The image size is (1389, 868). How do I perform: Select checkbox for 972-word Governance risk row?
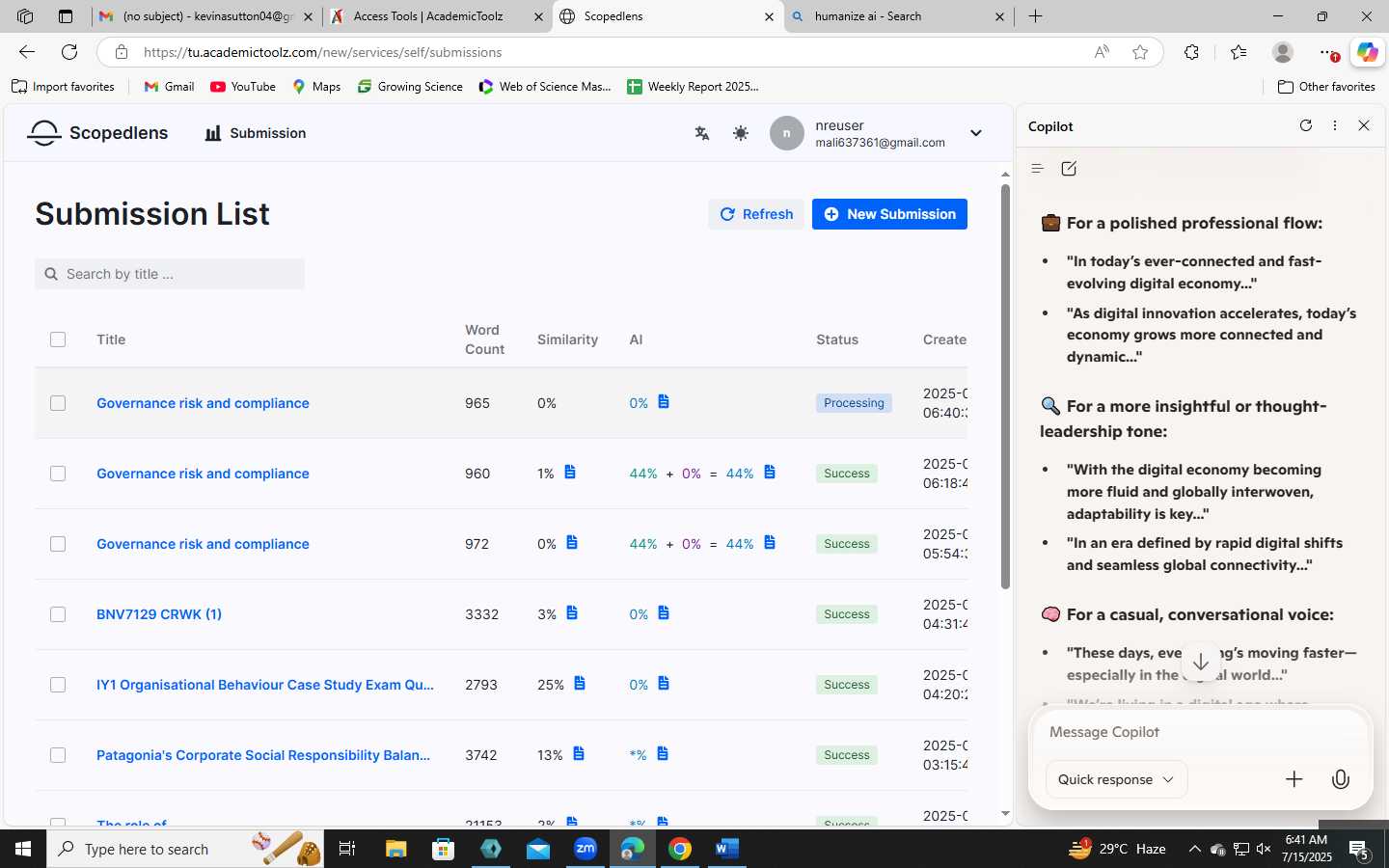[58, 544]
